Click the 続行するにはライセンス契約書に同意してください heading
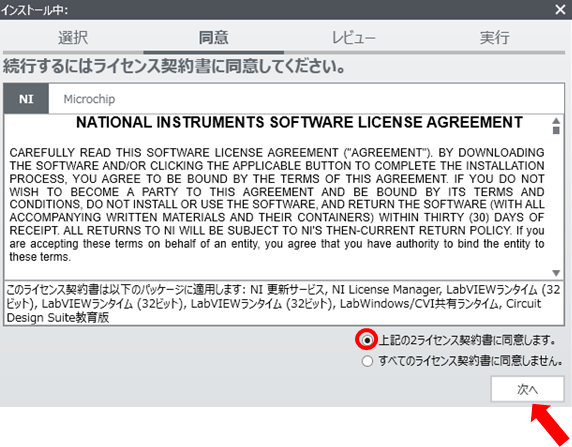This screenshot has width=572, height=447. [x=174, y=66]
